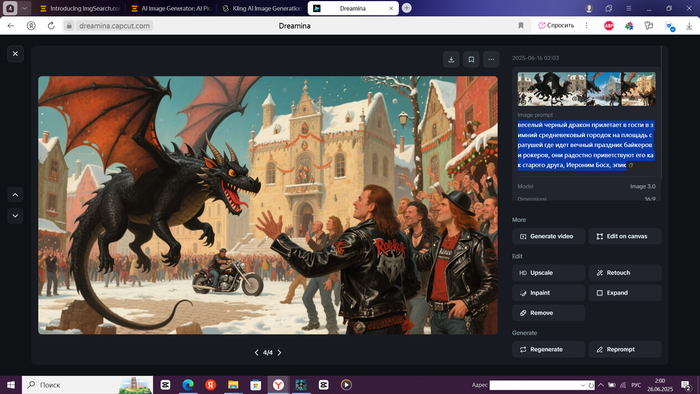Viewport: 700px width, 394px height.
Task: Go to the next image with down chevron
Action: [x=15, y=216]
